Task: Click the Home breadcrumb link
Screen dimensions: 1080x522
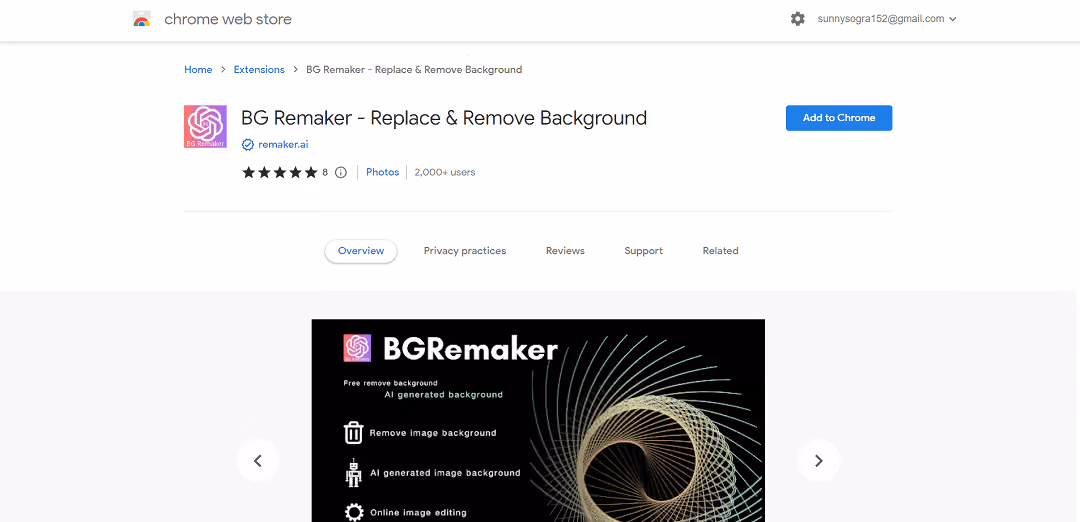Action: pos(198,70)
